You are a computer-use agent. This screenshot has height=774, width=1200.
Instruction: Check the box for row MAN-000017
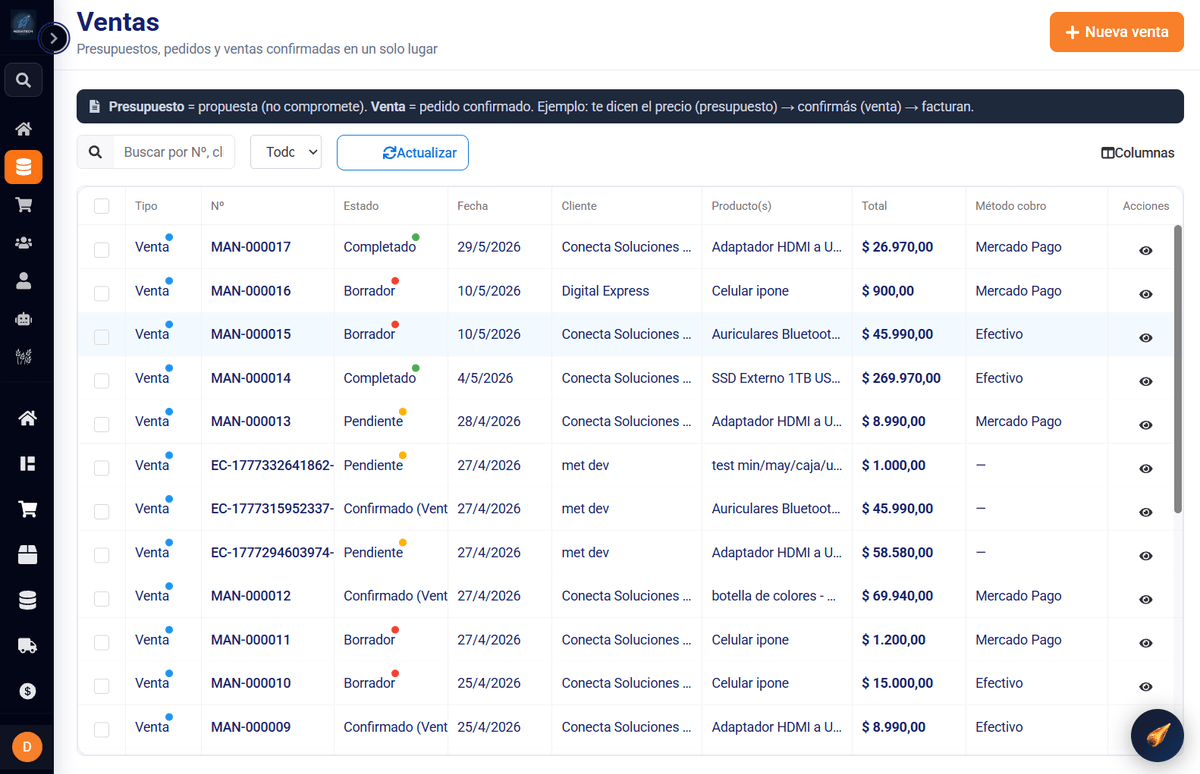tap(101, 250)
